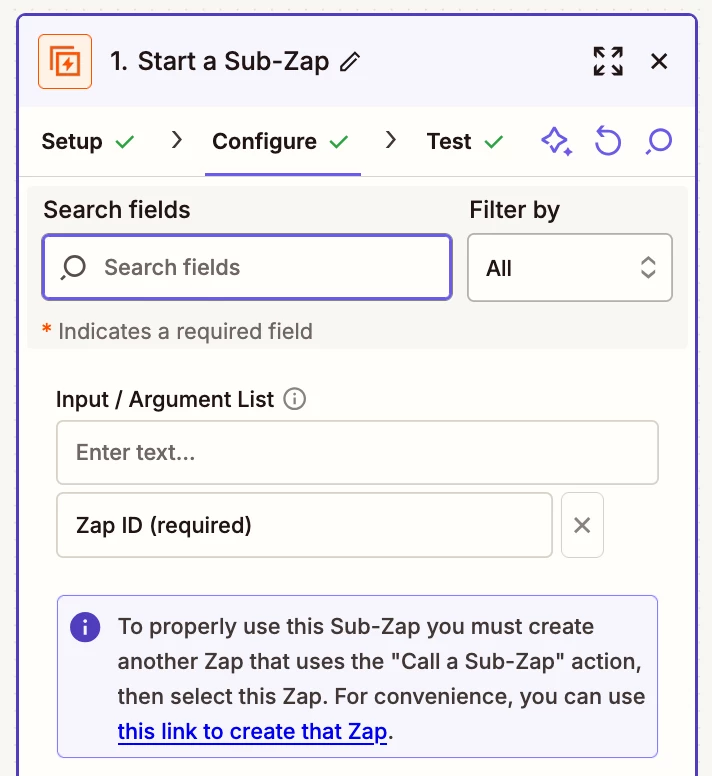Rename the step with the pencil icon
712x776 pixels.
click(x=350, y=62)
